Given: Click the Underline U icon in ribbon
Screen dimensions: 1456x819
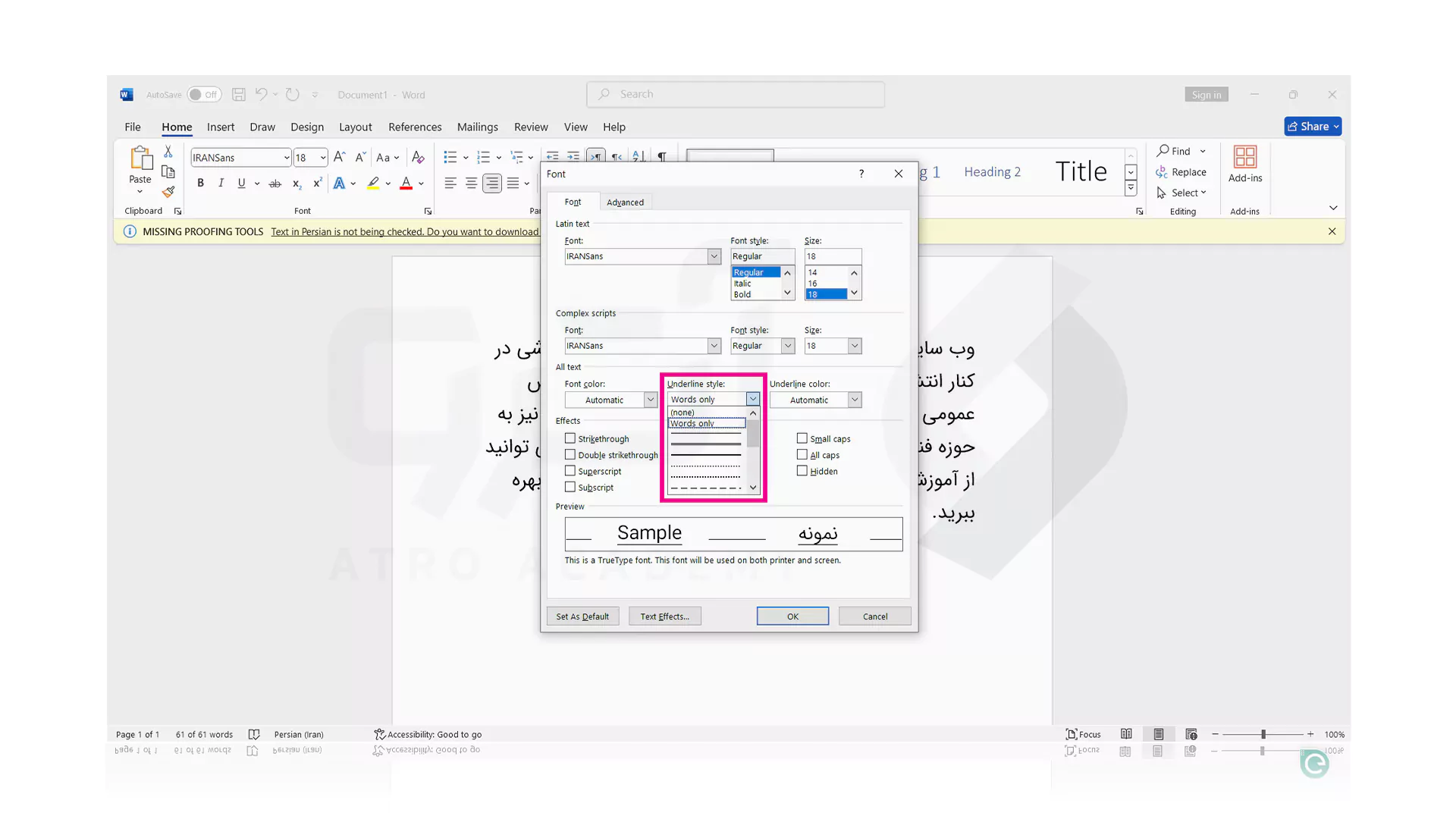Looking at the screenshot, I should click(x=241, y=183).
